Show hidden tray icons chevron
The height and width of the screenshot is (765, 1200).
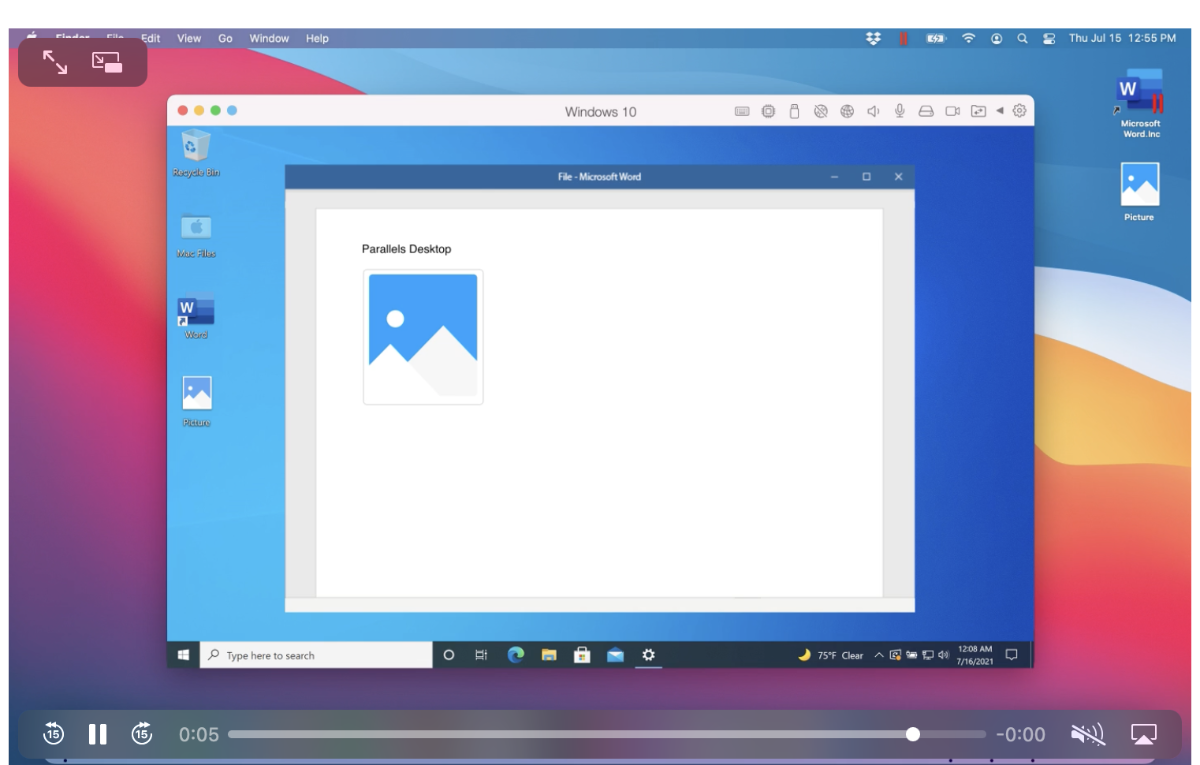(879, 655)
